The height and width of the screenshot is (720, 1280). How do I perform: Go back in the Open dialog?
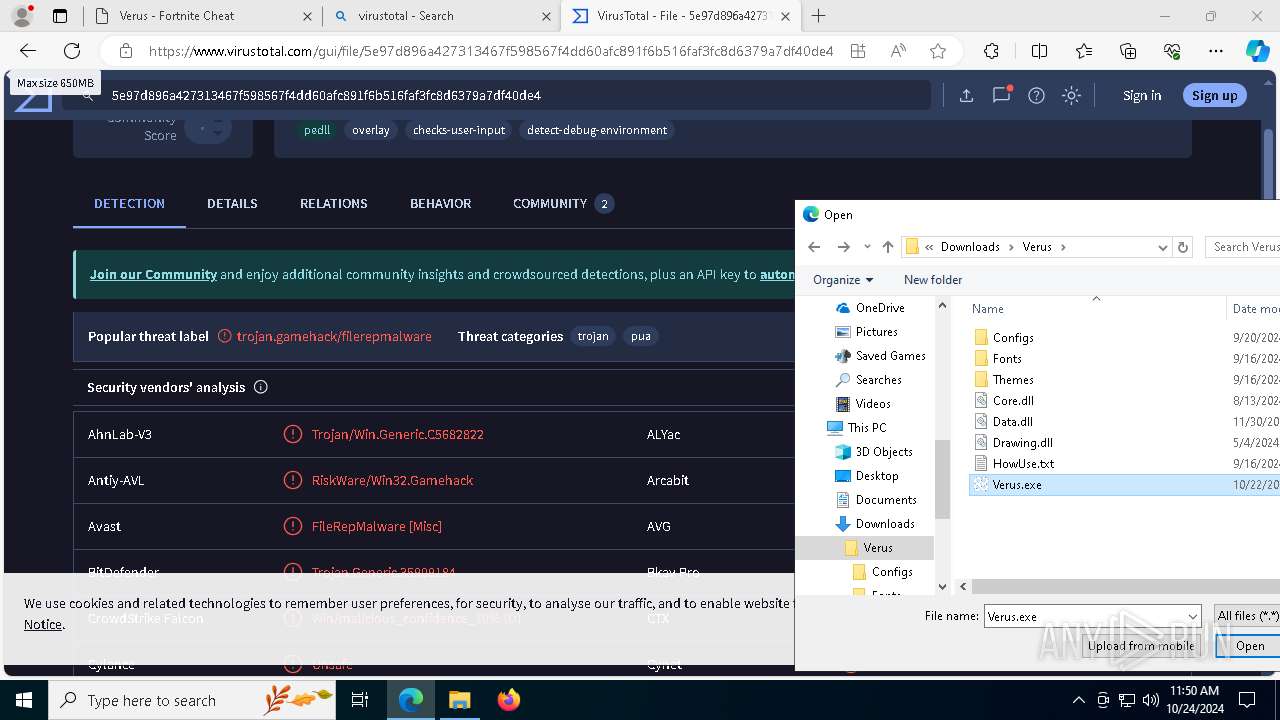point(814,247)
